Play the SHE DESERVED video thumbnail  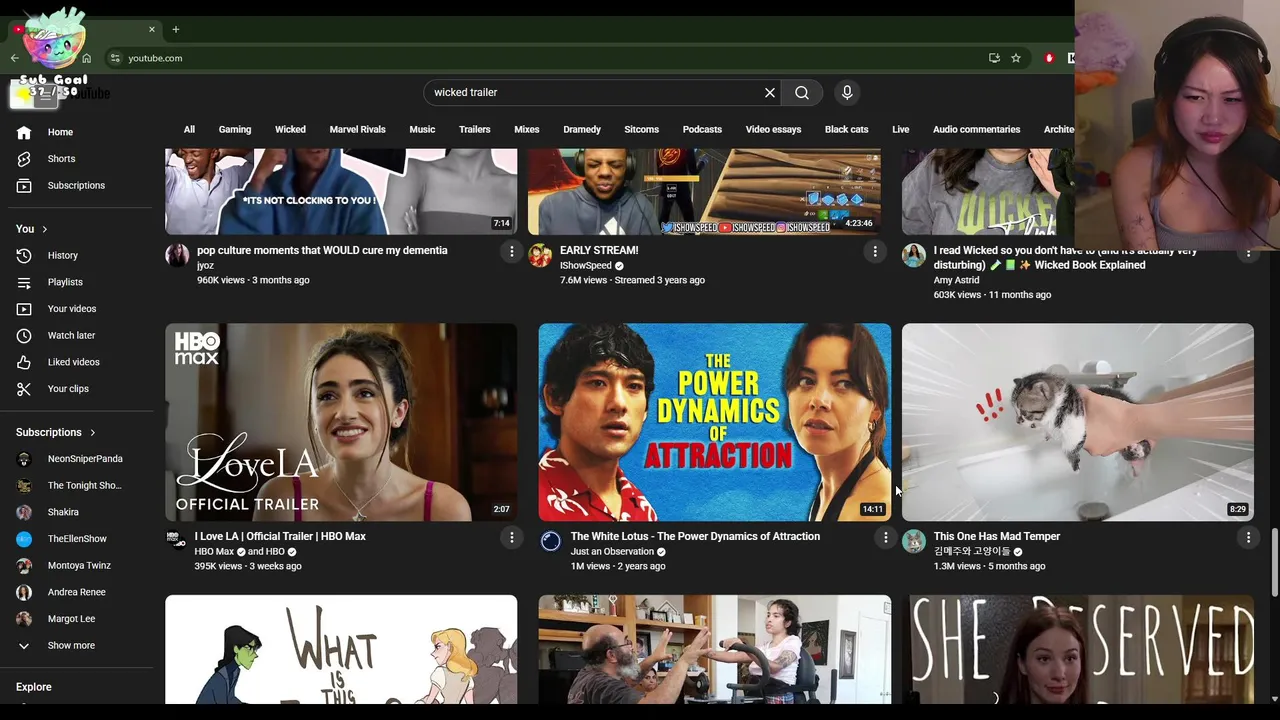coord(1080,650)
